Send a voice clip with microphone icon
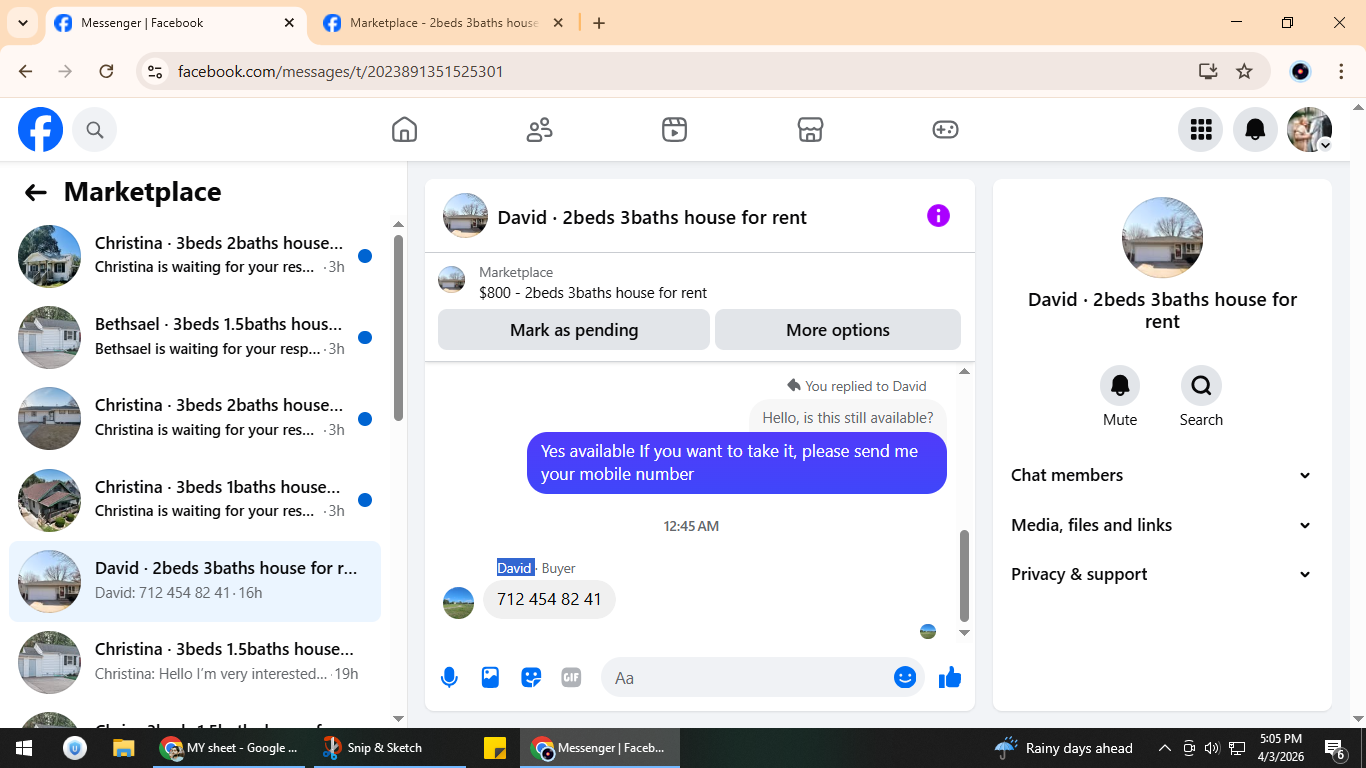1366x768 pixels. [449, 678]
